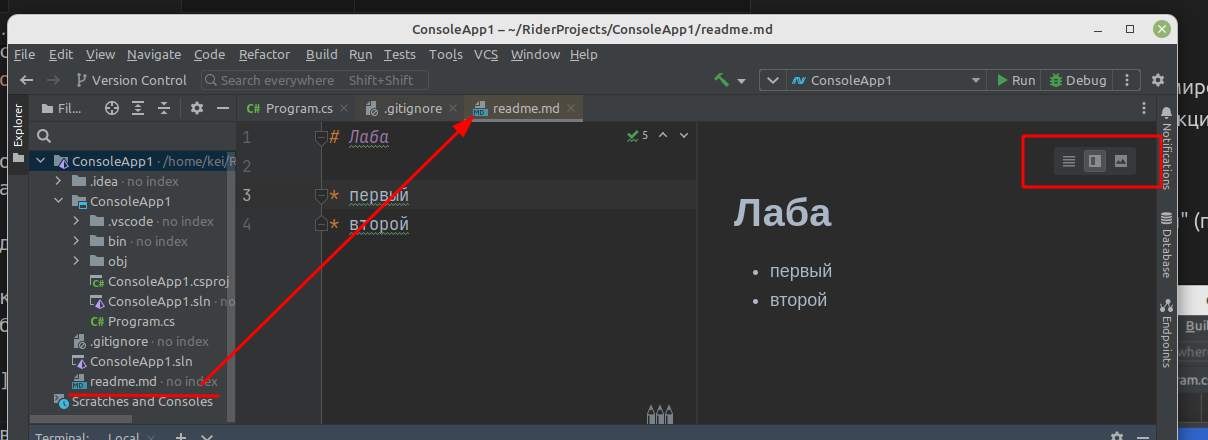This screenshot has height=440, width=1208.
Task: Switch markdown view to editor only
Action: coord(1069,160)
